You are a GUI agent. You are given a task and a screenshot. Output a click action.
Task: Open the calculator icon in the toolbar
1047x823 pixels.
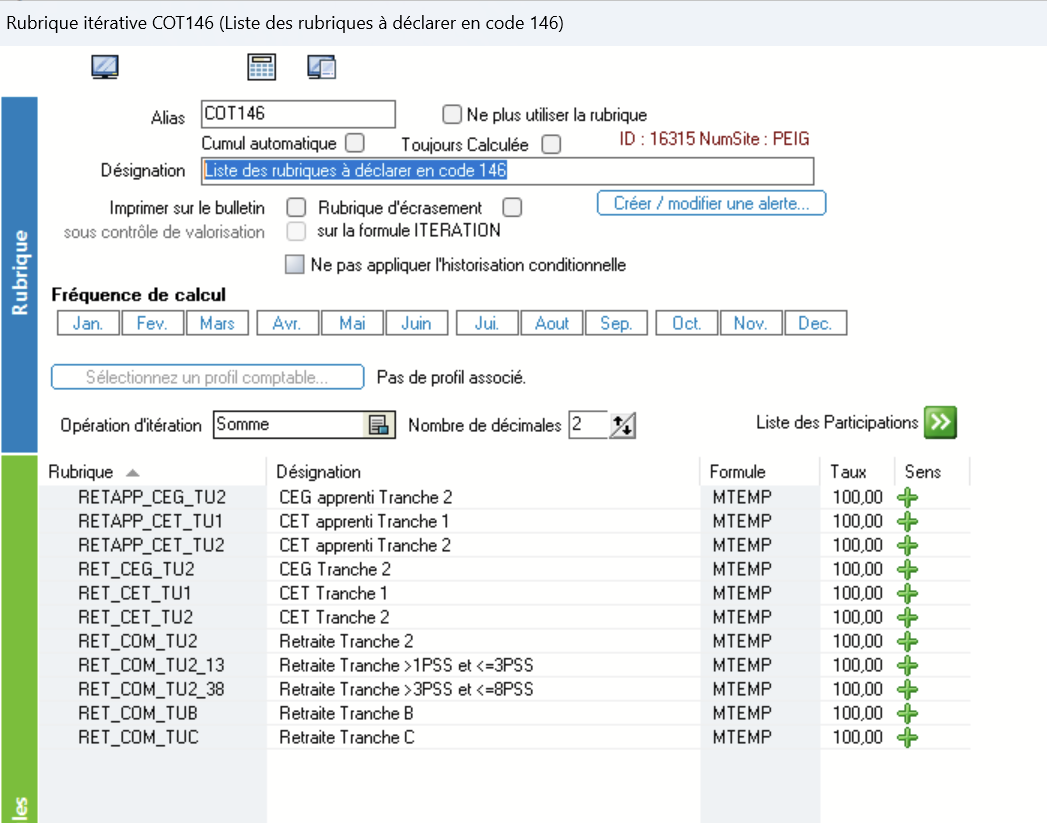pos(261,67)
